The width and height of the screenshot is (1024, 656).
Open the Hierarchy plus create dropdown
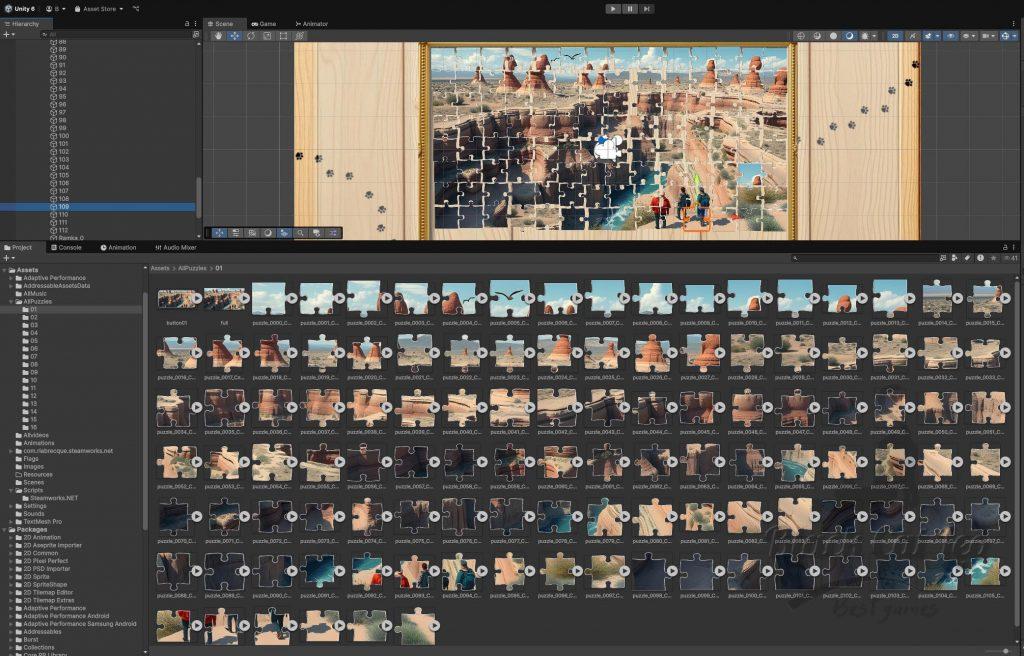(7, 35)
